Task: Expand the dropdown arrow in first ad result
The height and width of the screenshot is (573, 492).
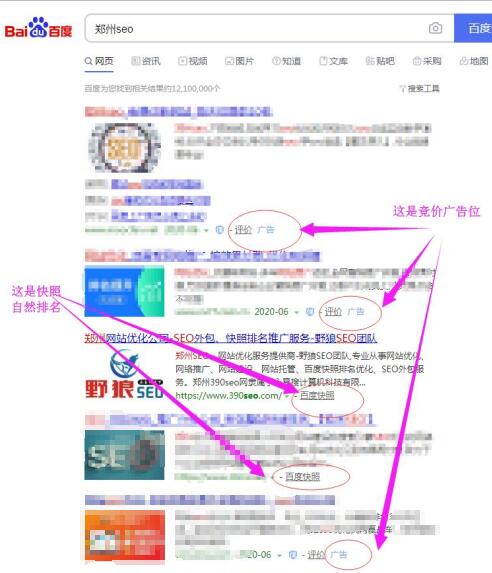Action: coord(206,230)
